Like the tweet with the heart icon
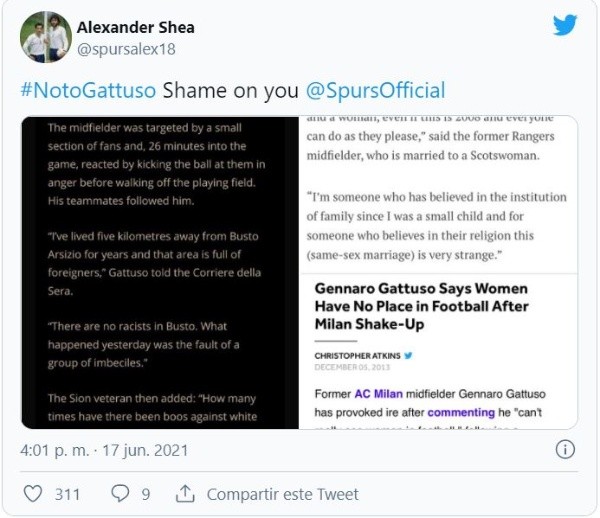The width and height of the screenshot is (600, 518). pos(33,494)
